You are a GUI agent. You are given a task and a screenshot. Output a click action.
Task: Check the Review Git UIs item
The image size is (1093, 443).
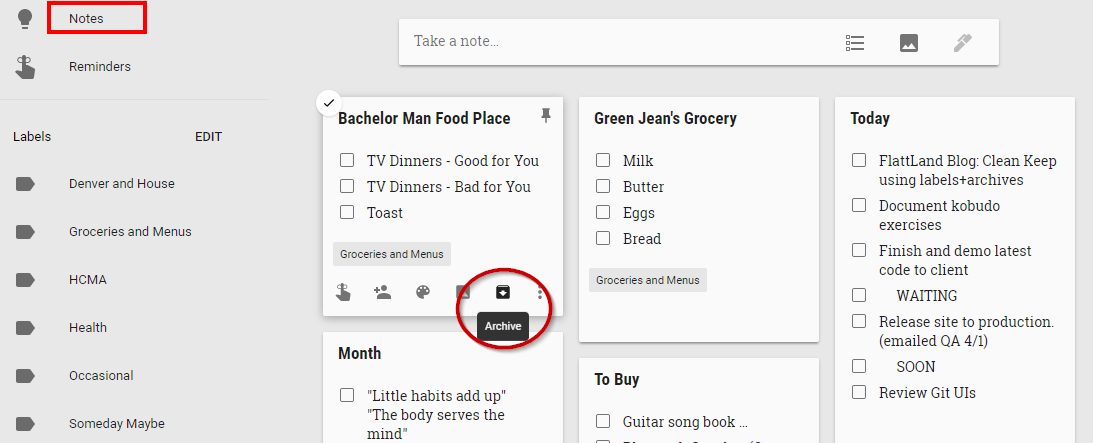coord(859,392)
